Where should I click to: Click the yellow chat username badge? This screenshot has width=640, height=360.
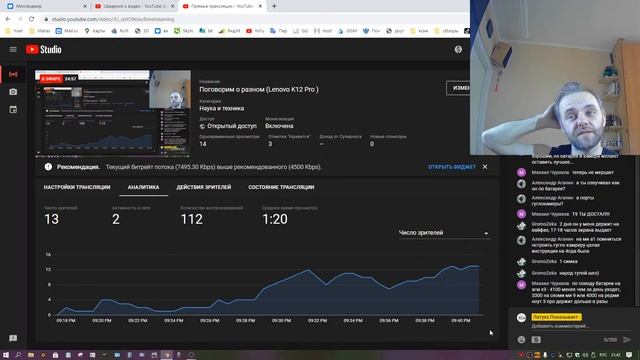(x=557, y=317)
